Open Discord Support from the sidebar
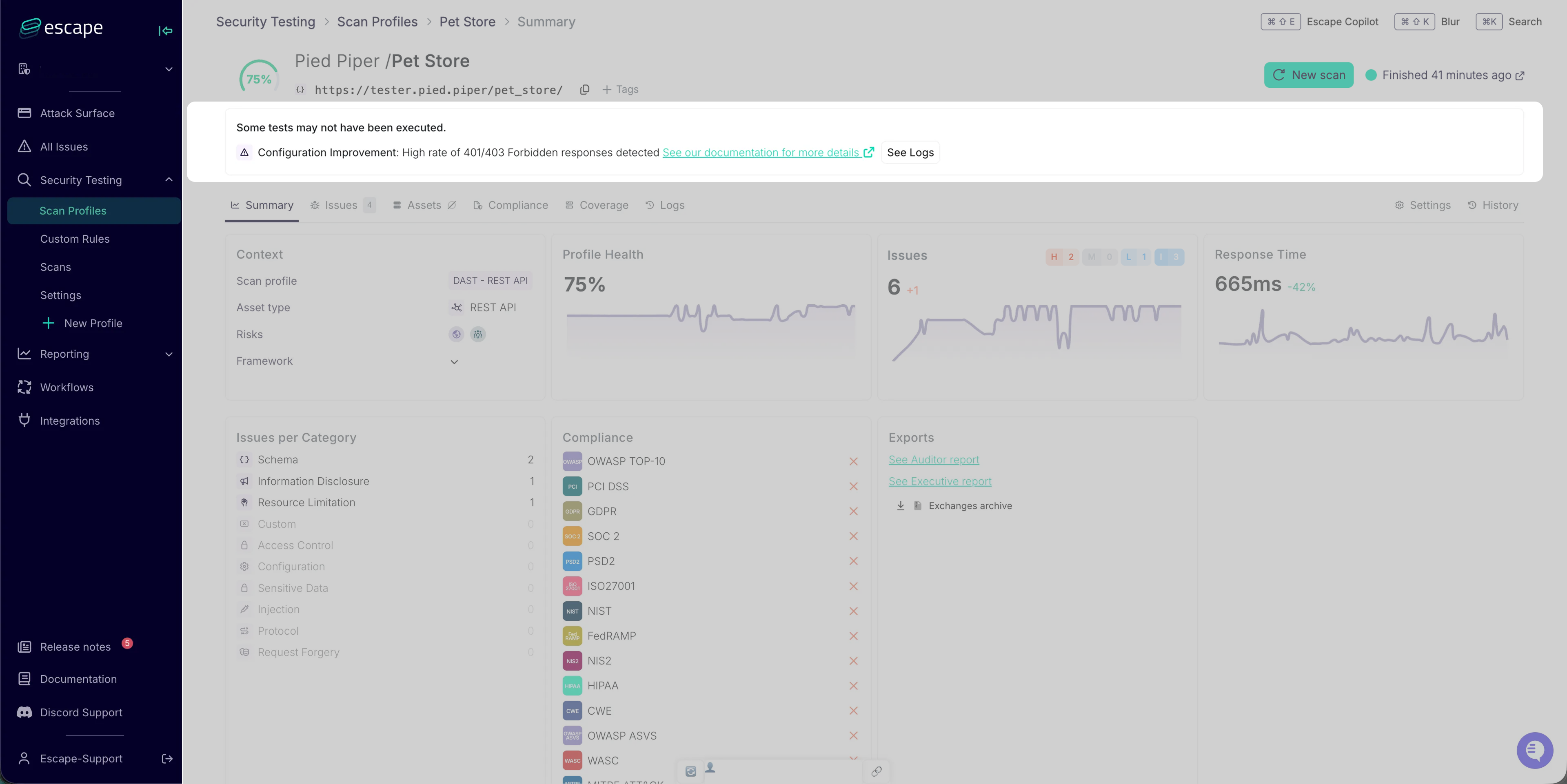The width and height of the screenshot is (1567, 784). [x=81, y=712]
